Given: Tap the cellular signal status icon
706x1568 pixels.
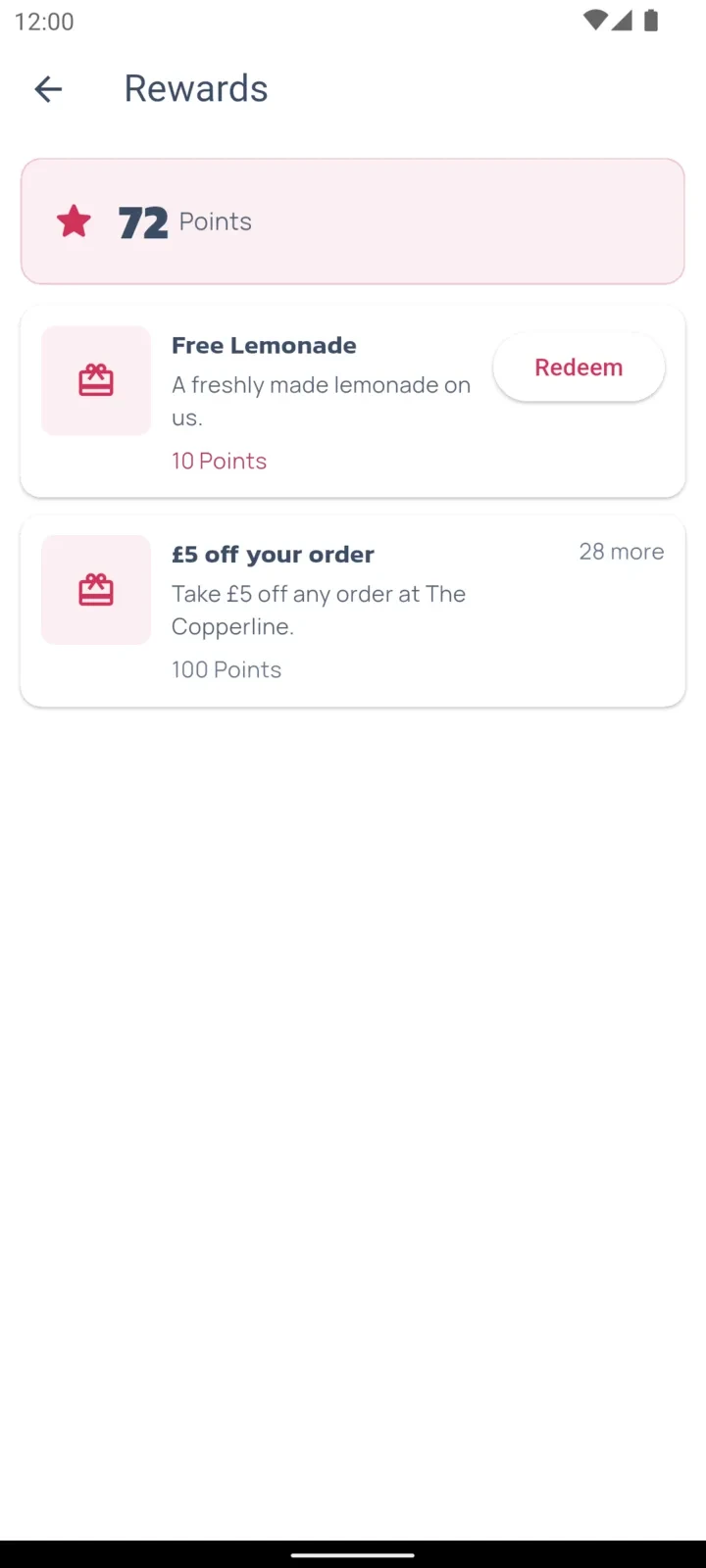Looking at the screenshot, I should pos(622,21).
